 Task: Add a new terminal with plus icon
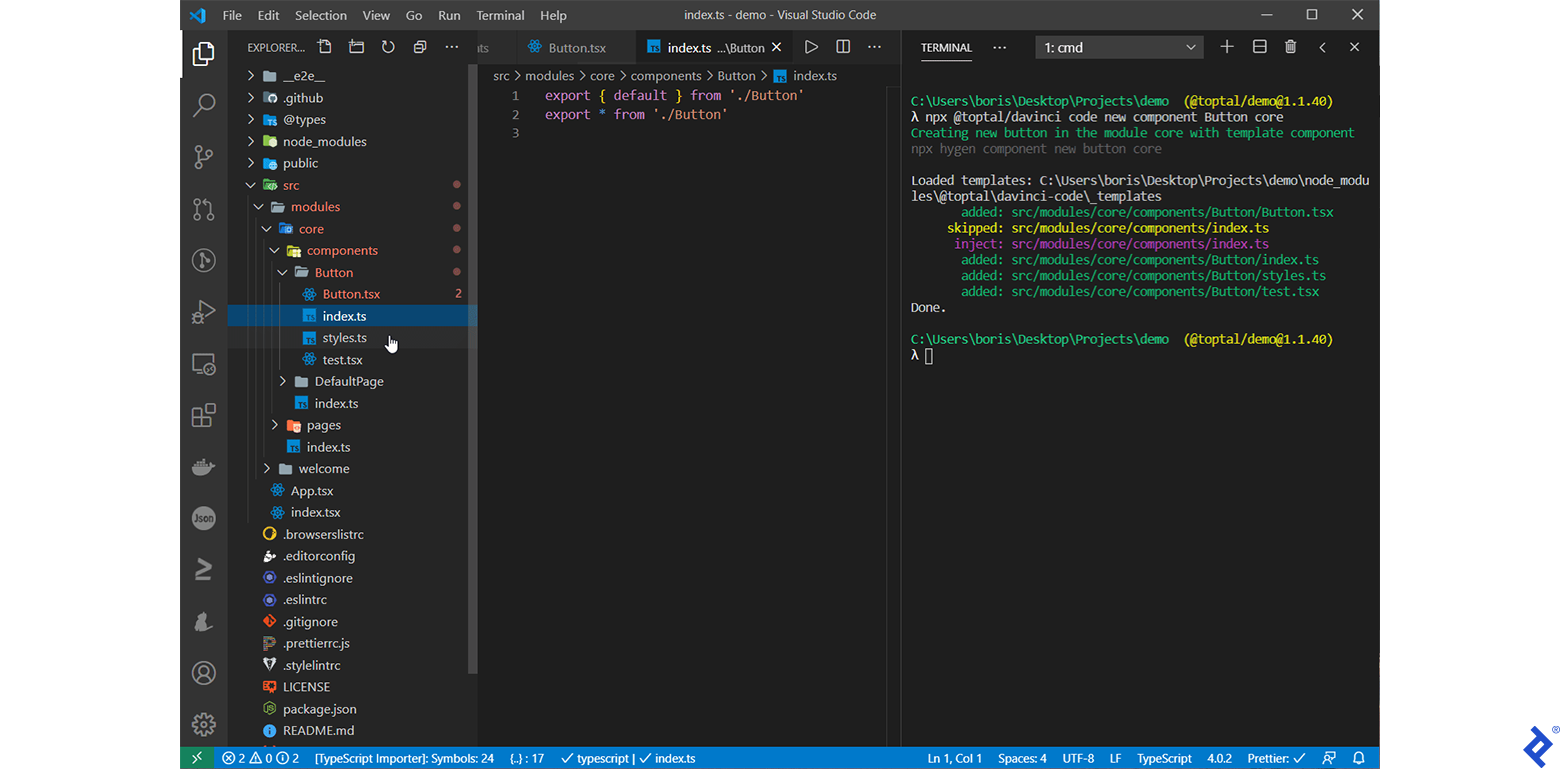click(1227, 47)
